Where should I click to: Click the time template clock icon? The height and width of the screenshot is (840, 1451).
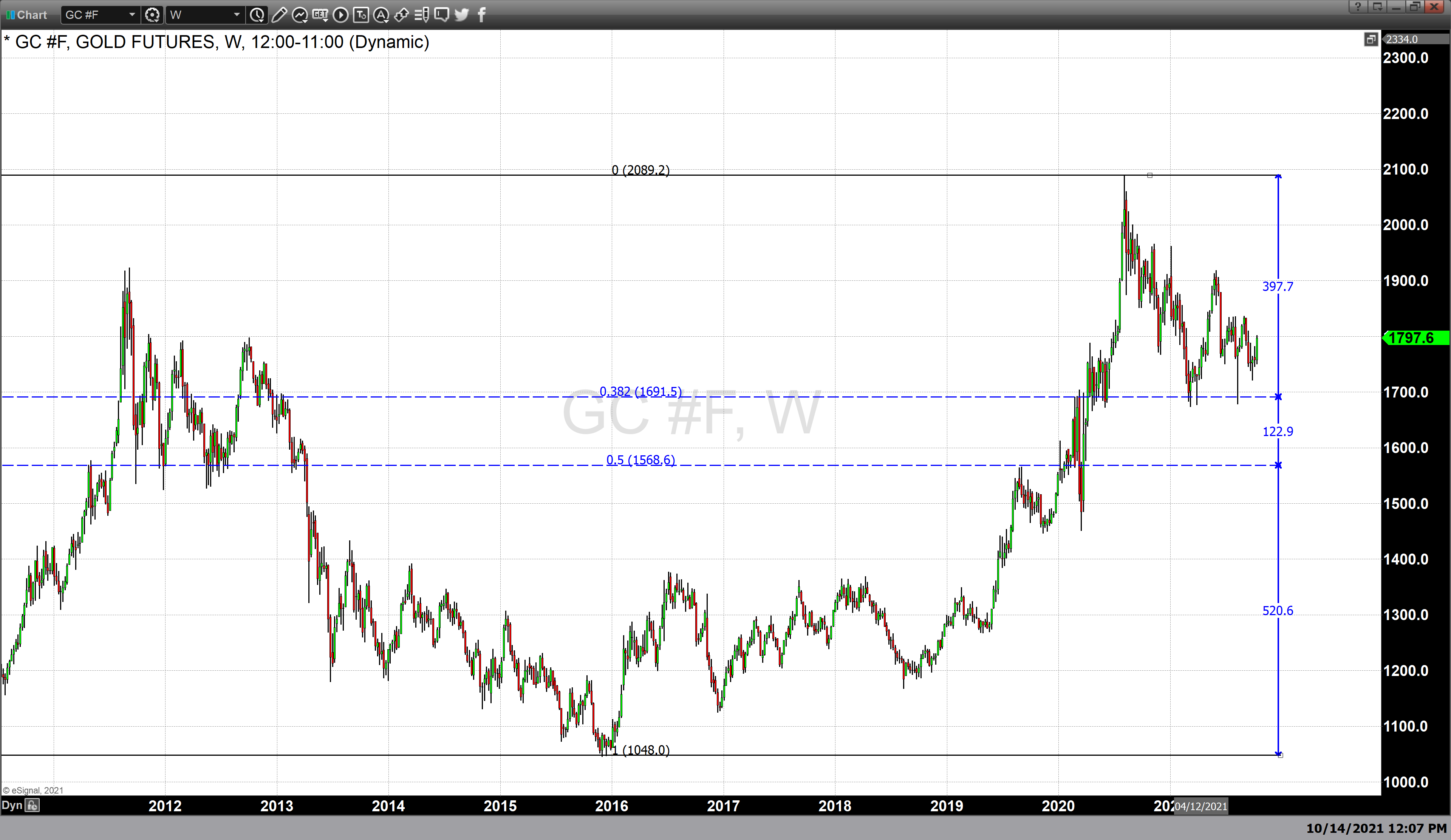click(x=257, y=15)
